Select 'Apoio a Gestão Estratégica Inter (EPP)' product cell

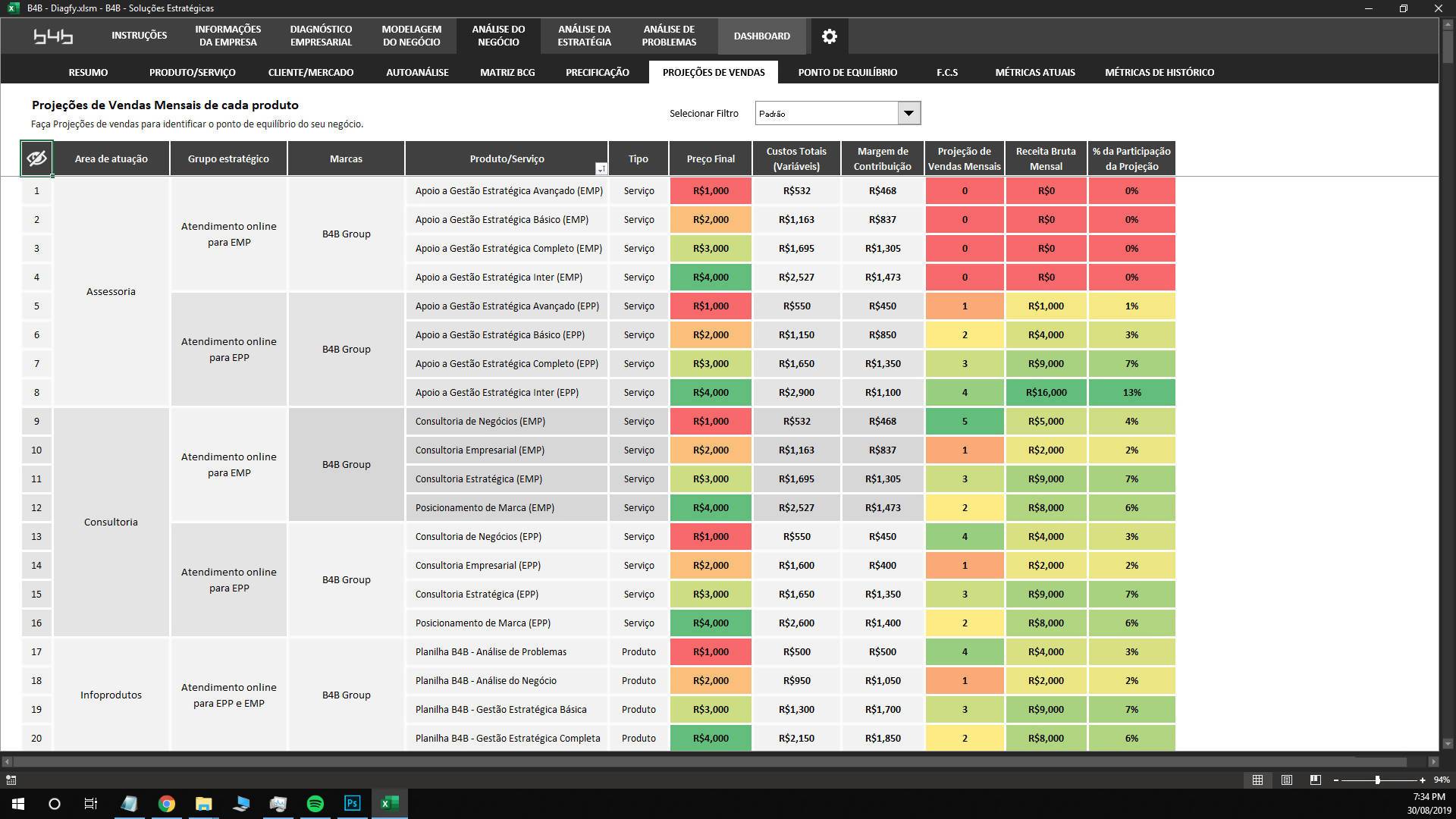507,392
